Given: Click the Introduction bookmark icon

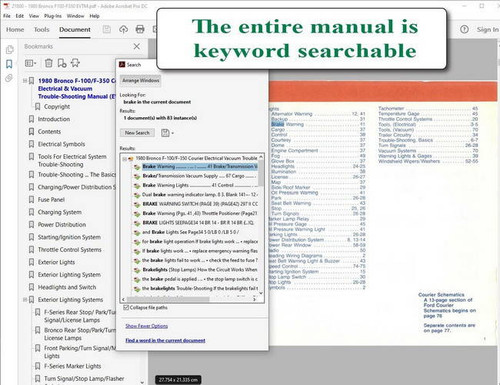Looking at the screenshot, I should [x=31, y=119].
